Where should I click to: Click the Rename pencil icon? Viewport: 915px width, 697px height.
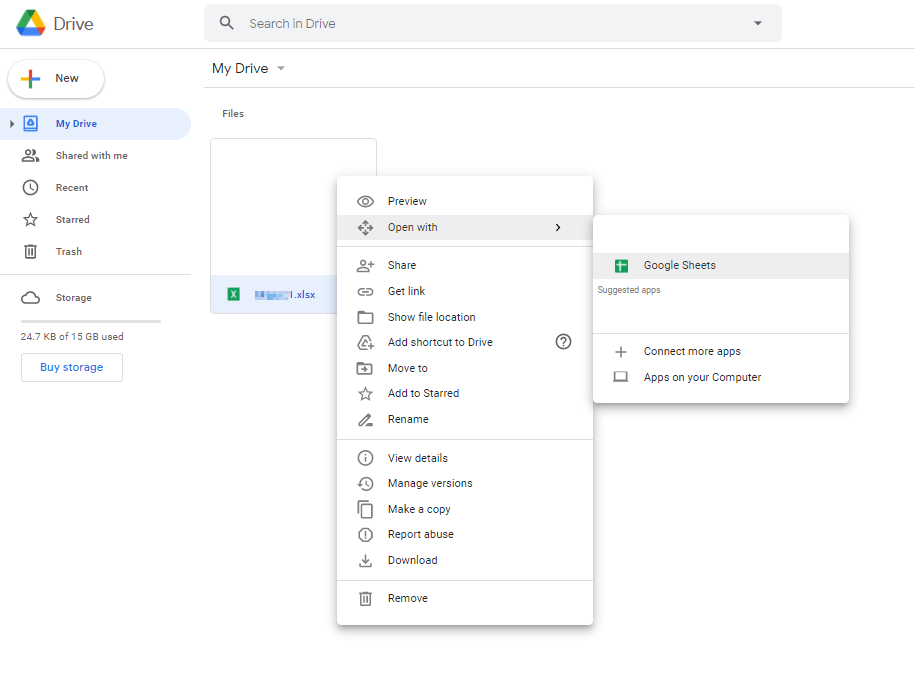pos(365,420)
